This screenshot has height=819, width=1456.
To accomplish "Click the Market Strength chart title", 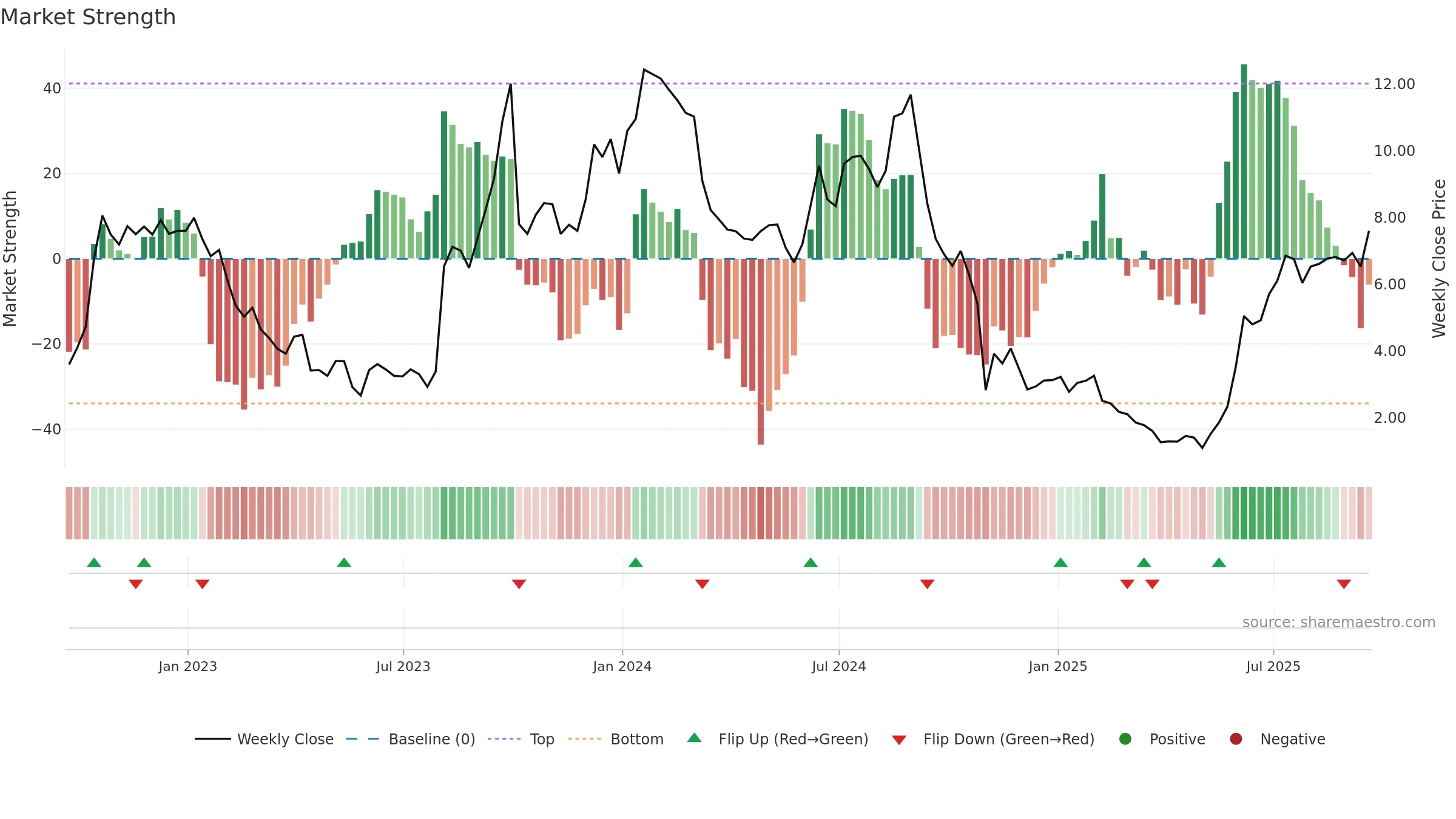I will [88, 17].
